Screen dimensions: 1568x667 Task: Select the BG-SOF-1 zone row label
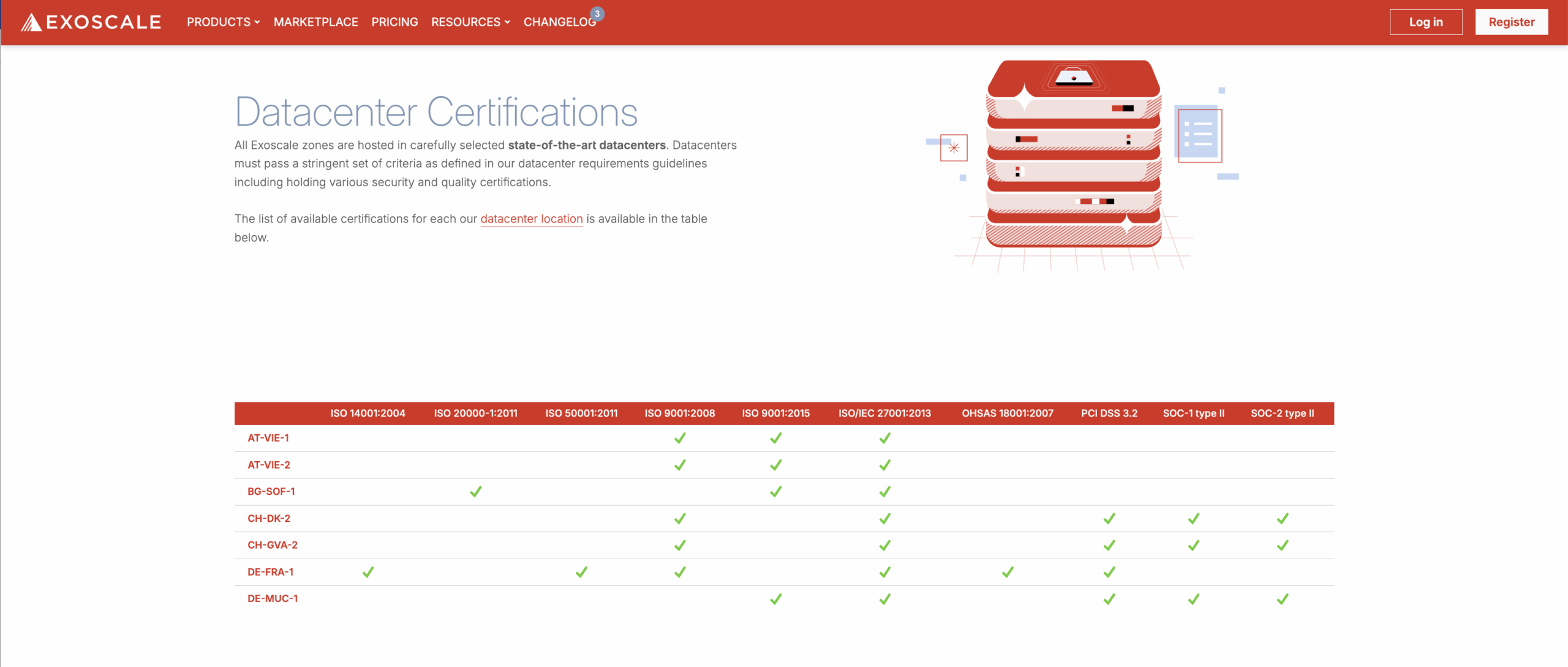pos(271,491)
